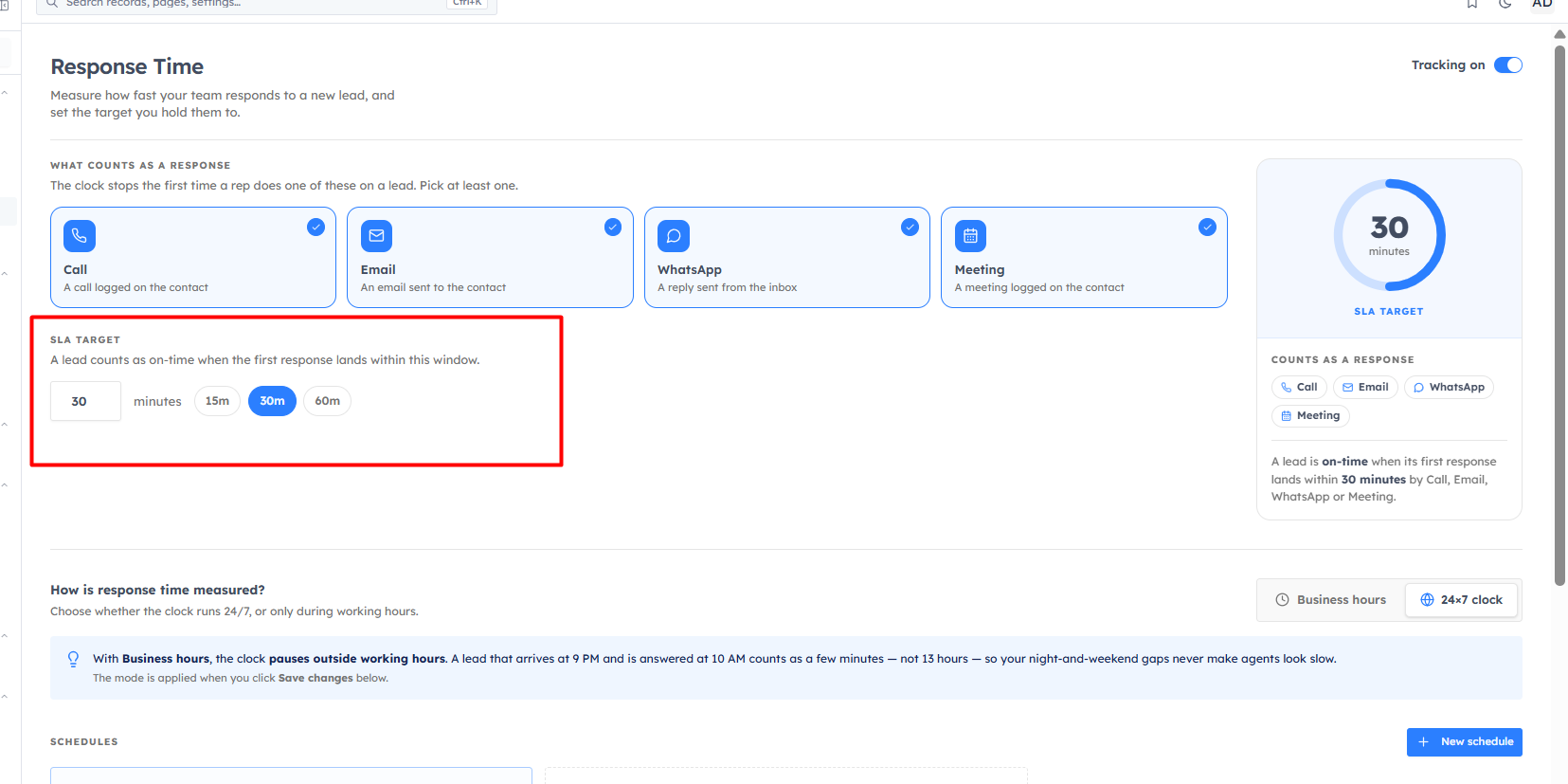Click the lightbulb tip icon
Image resolution: width=1568 pixels, height=784 pixels.
73,659
